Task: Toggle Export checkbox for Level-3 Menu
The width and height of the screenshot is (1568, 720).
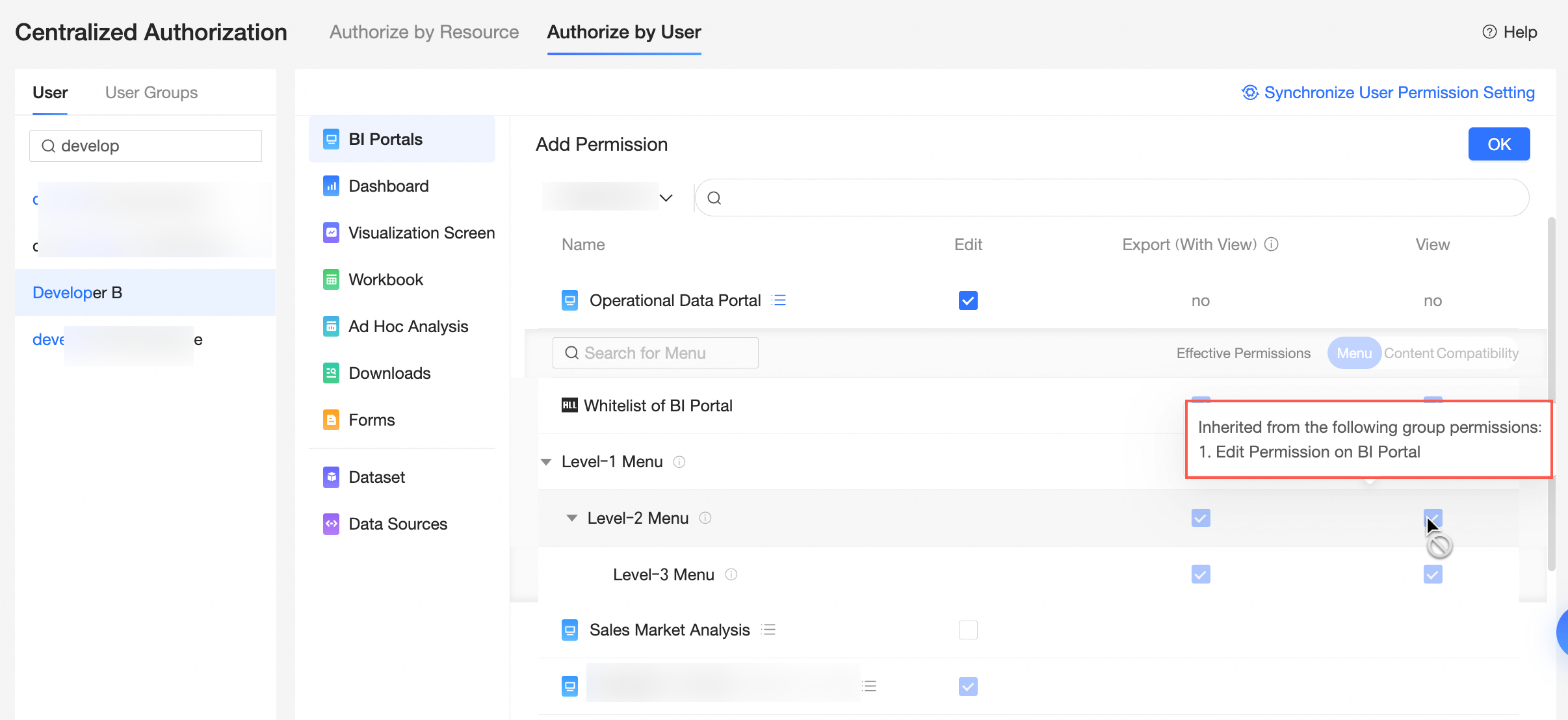Action: [1200, 574]
